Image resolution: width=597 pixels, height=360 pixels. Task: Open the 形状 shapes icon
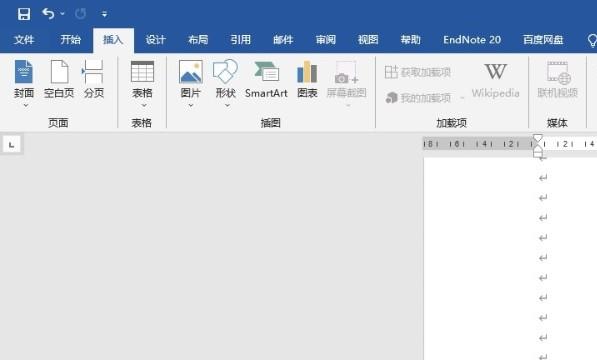click(225, 72)
